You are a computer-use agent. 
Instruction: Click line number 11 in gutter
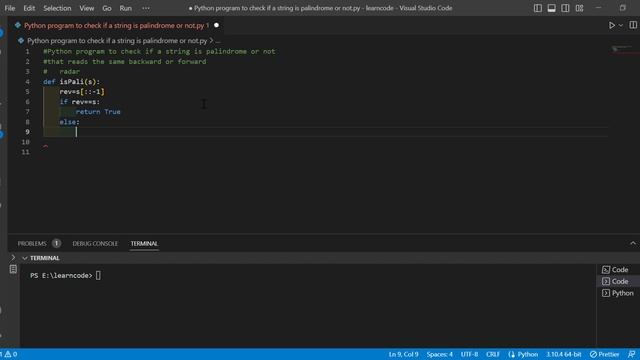(25, 152)
